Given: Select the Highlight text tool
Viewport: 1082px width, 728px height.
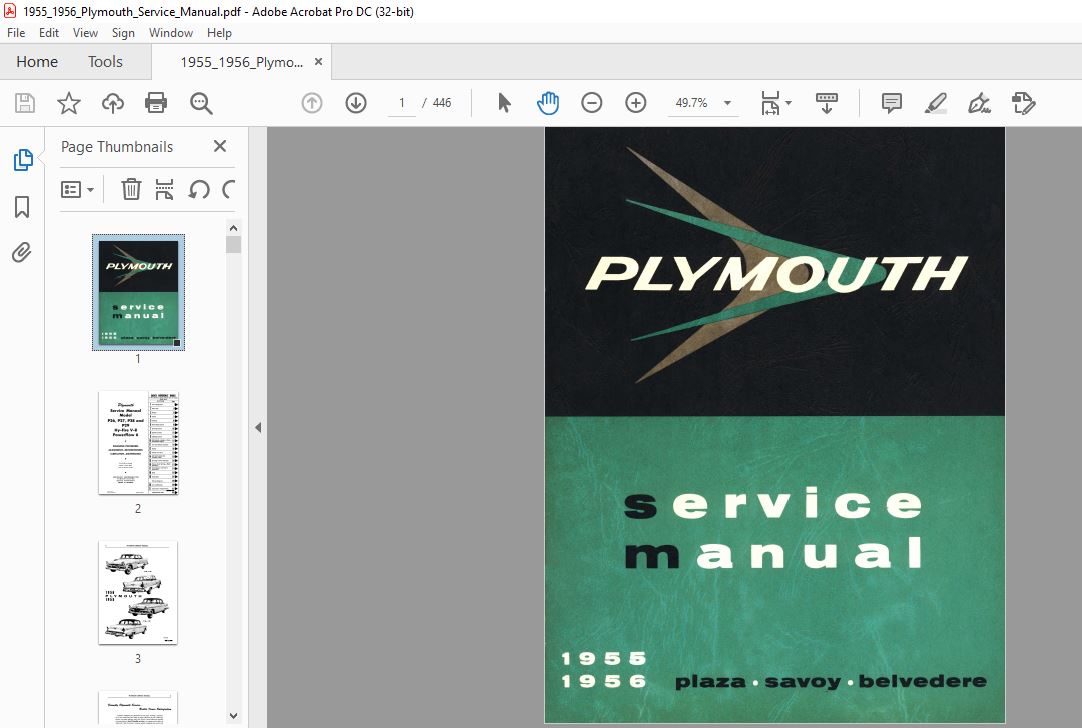Looking at the screenshot, I should tap(936, 104).
